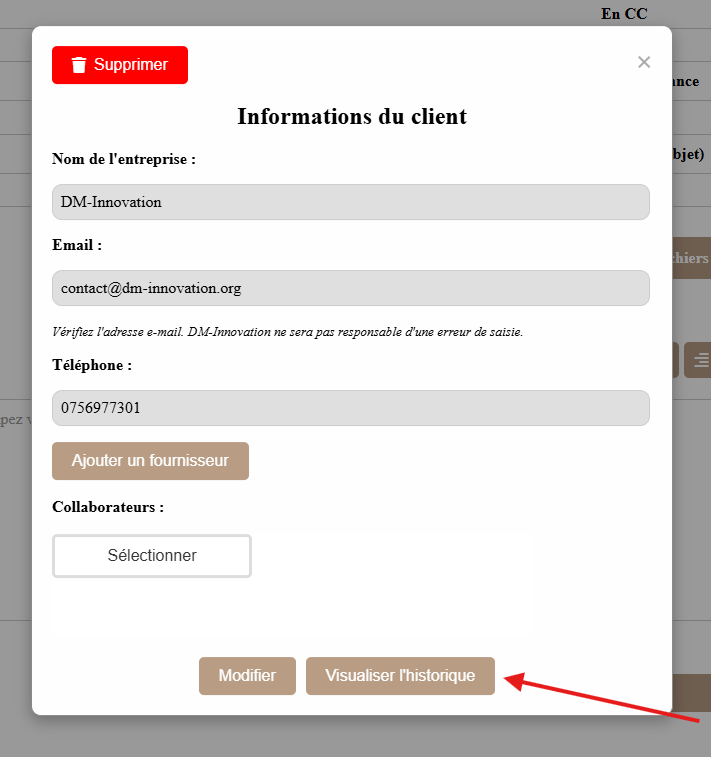
Task: Open the Sélectionner collaborators dropdown
Action: (x=152, y=556)
